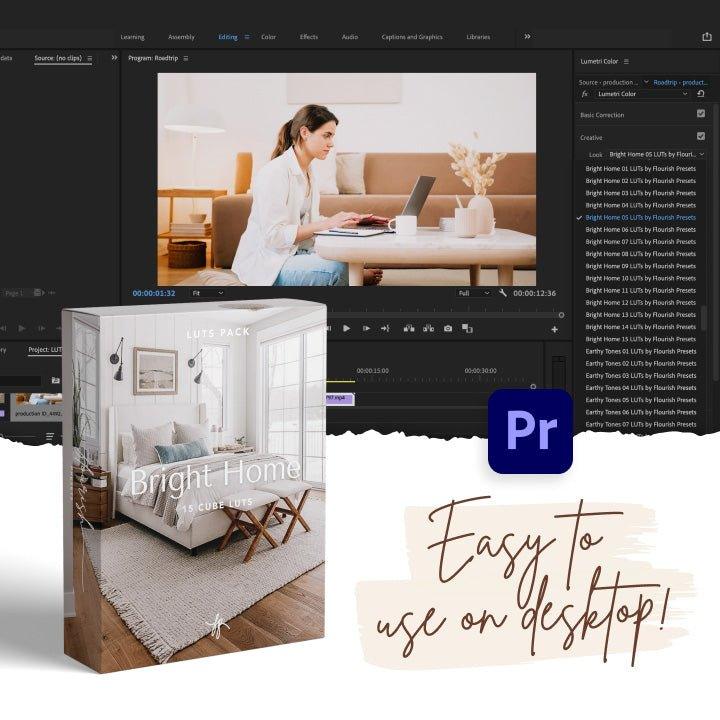Screen dimensions: 720x720
Task: Open the Button Editor plus icon
Action: (x=554, y=329)
